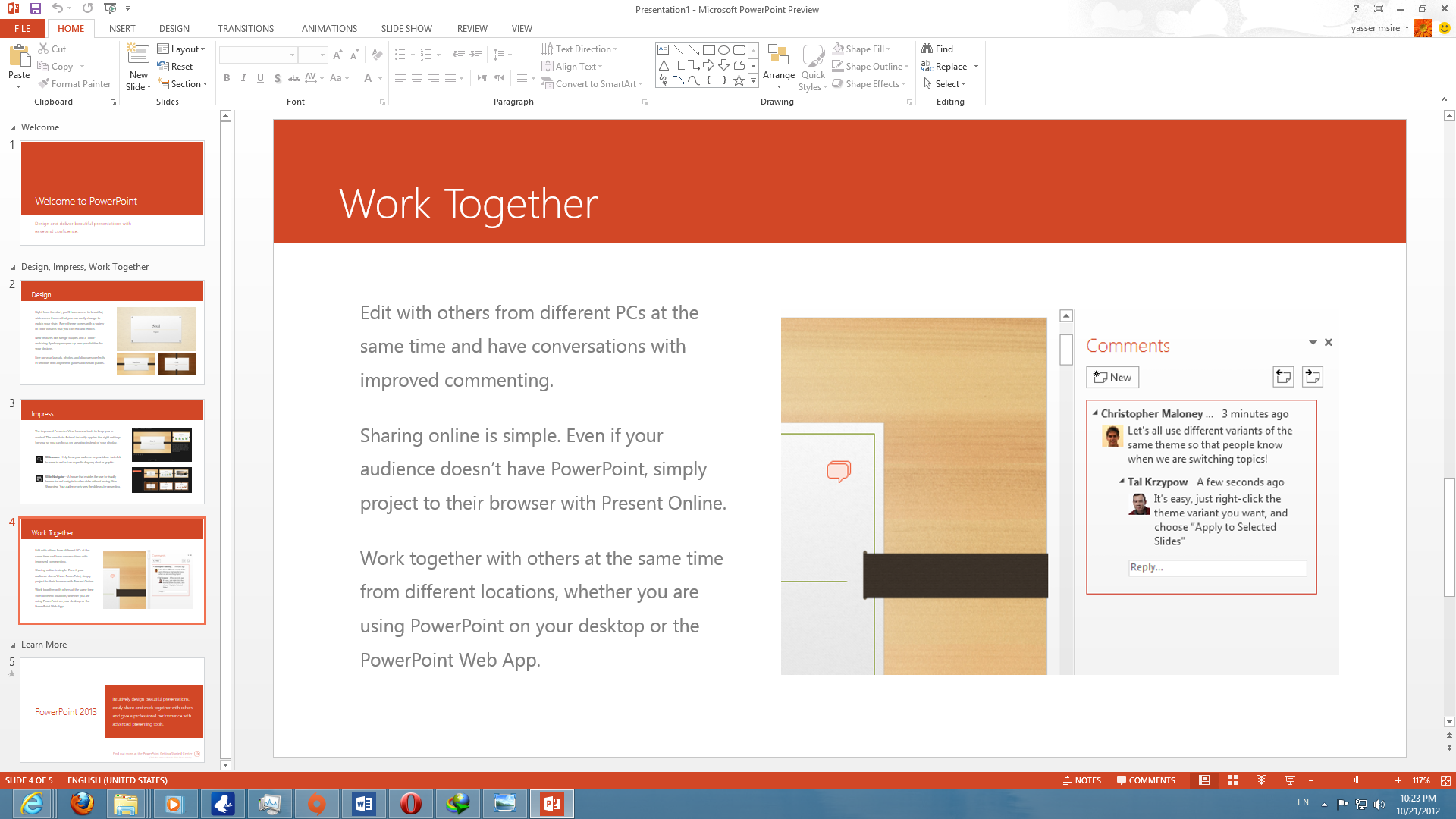
Task: Click Convert to SmartArt
Action: pos(591,83)
